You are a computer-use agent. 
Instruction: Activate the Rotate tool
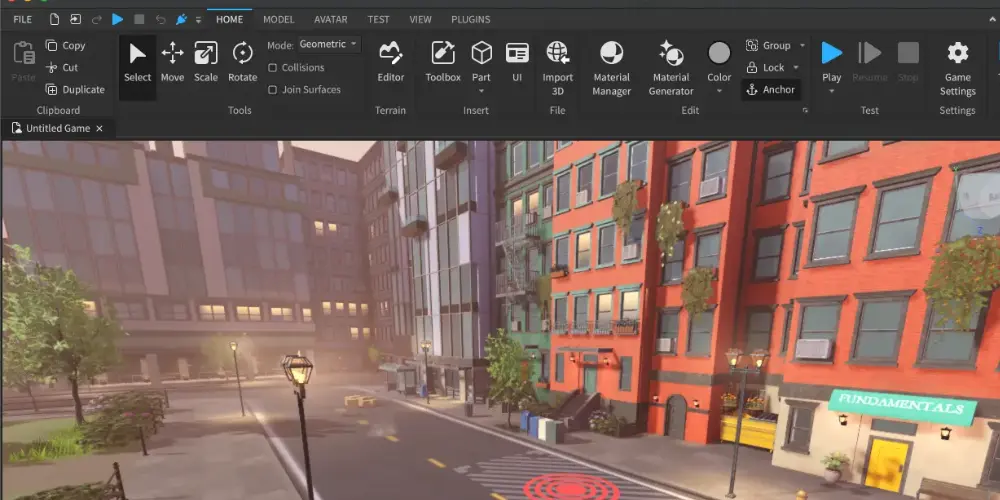pyautogui.click(x=242, y=62)
